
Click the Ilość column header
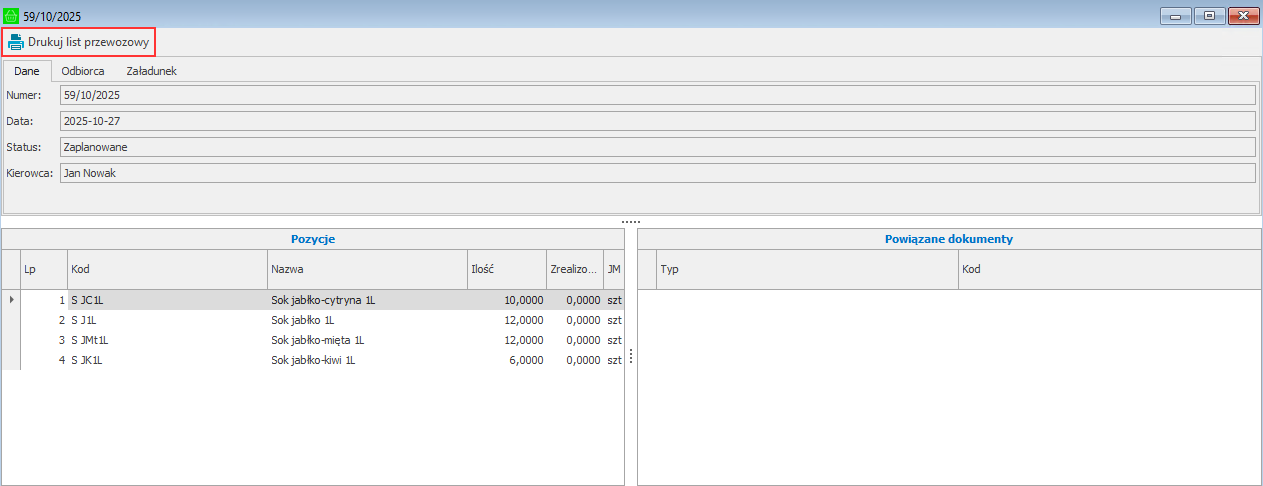coord(505,269)
